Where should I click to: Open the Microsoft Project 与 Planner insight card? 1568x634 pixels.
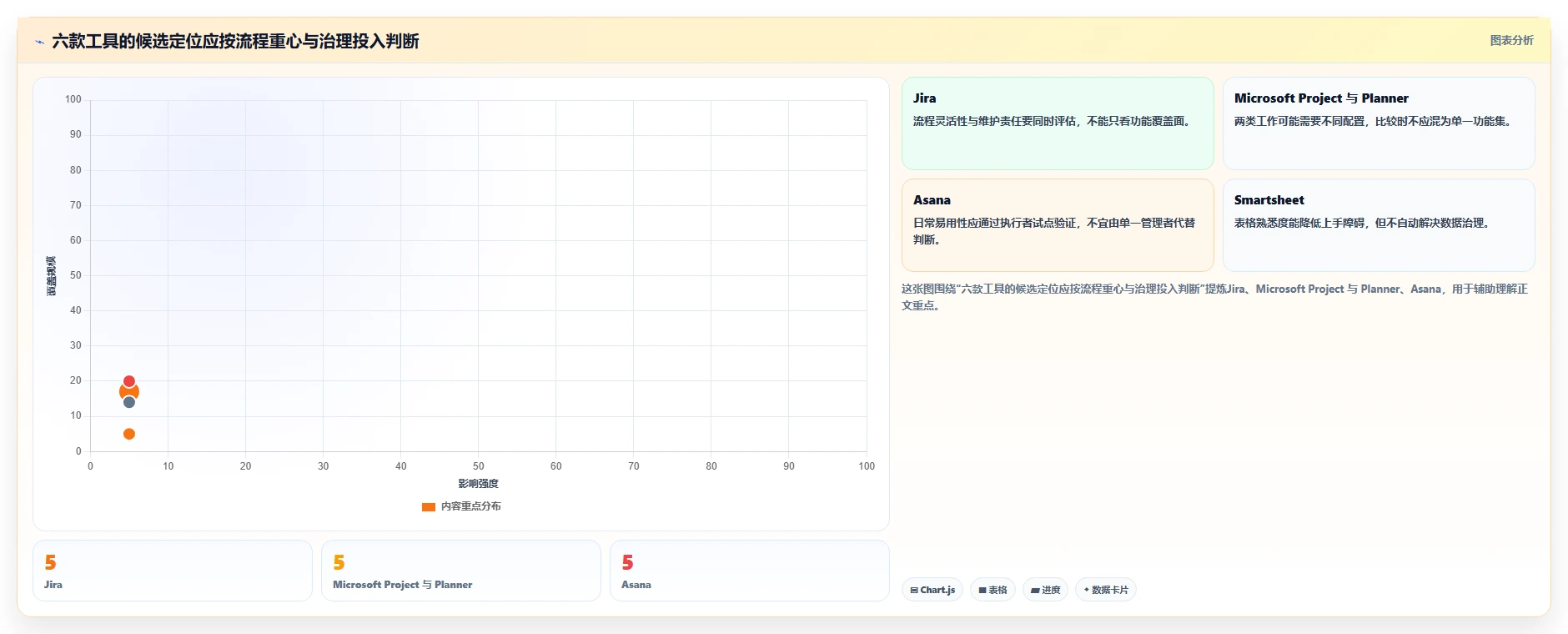(x=1379, y=123)
